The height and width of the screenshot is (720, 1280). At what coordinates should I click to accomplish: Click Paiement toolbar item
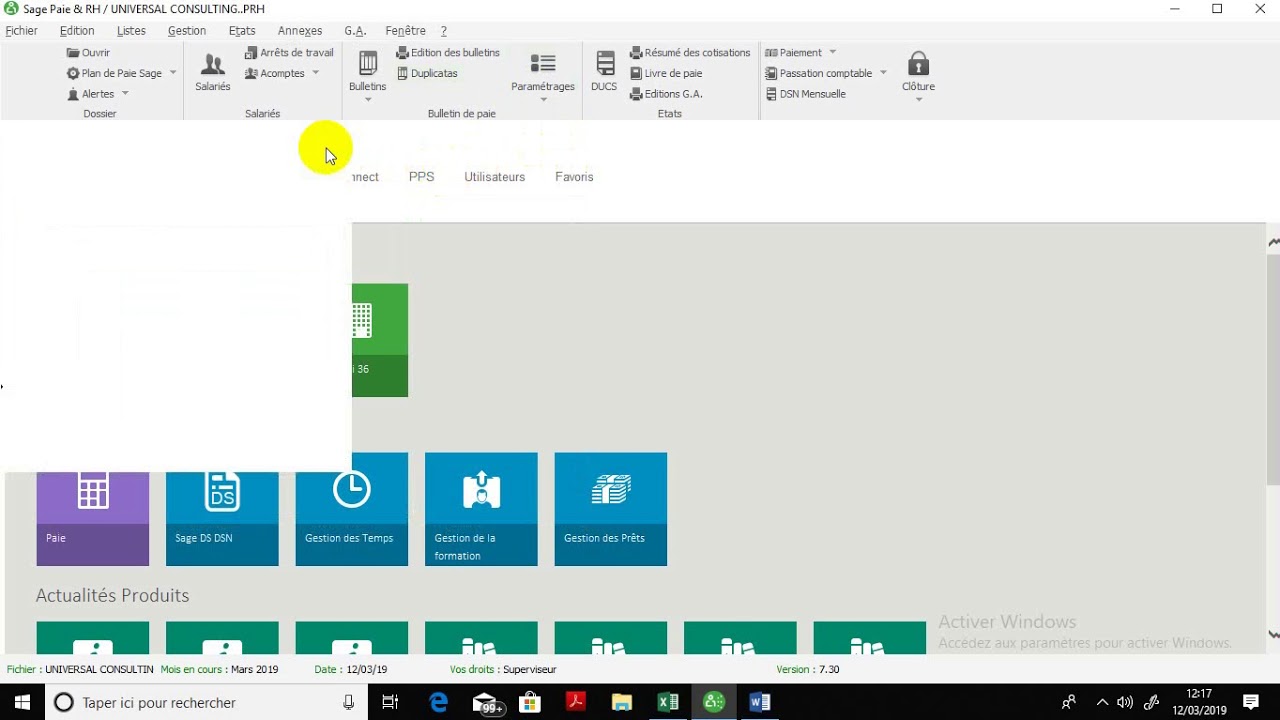pos(793,53)
